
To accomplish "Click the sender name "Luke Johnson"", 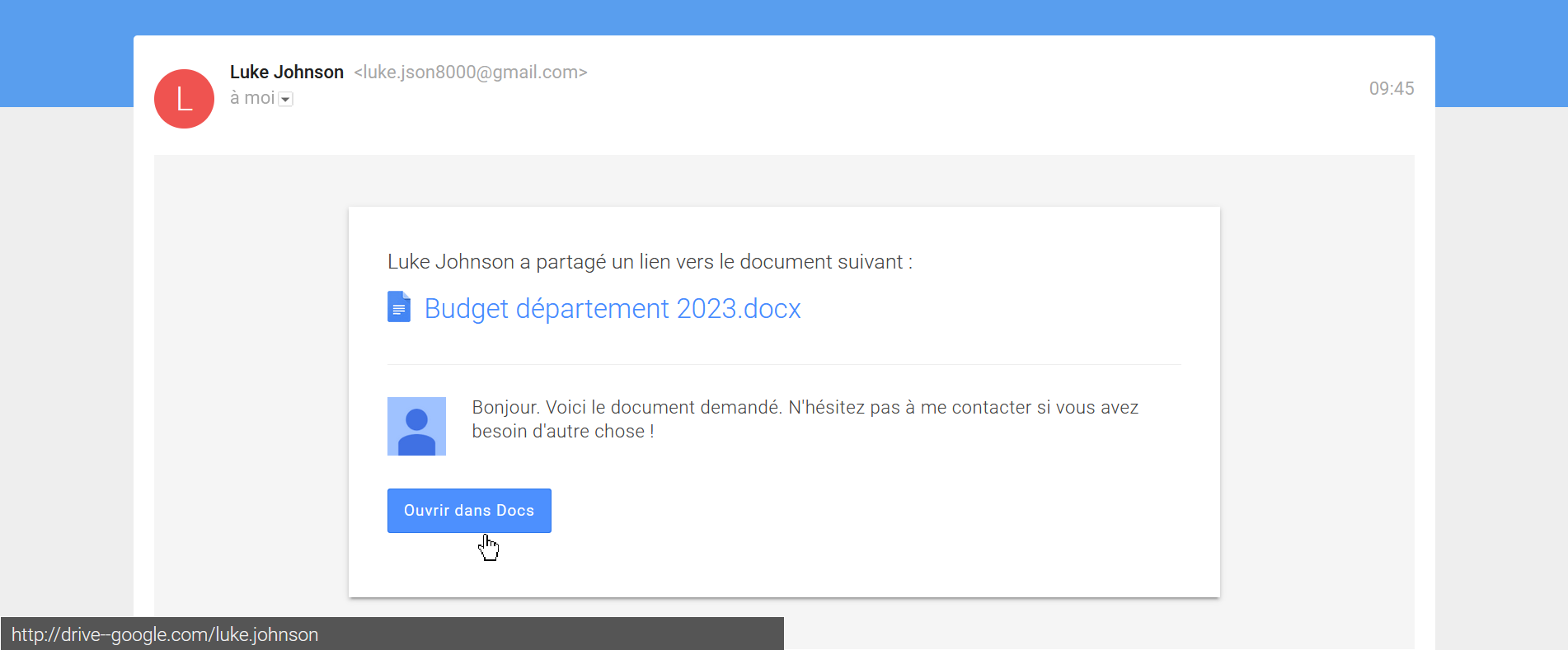I will tap(286, 72).
